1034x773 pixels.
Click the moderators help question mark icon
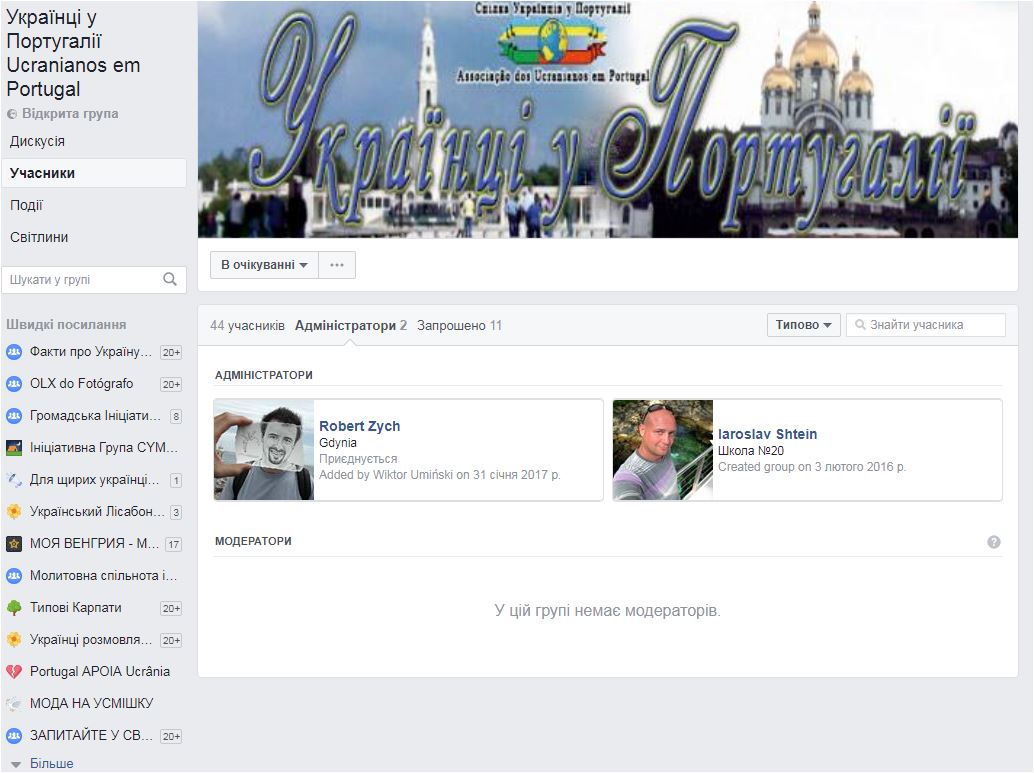pyautogui.click(x=993, y=542)
